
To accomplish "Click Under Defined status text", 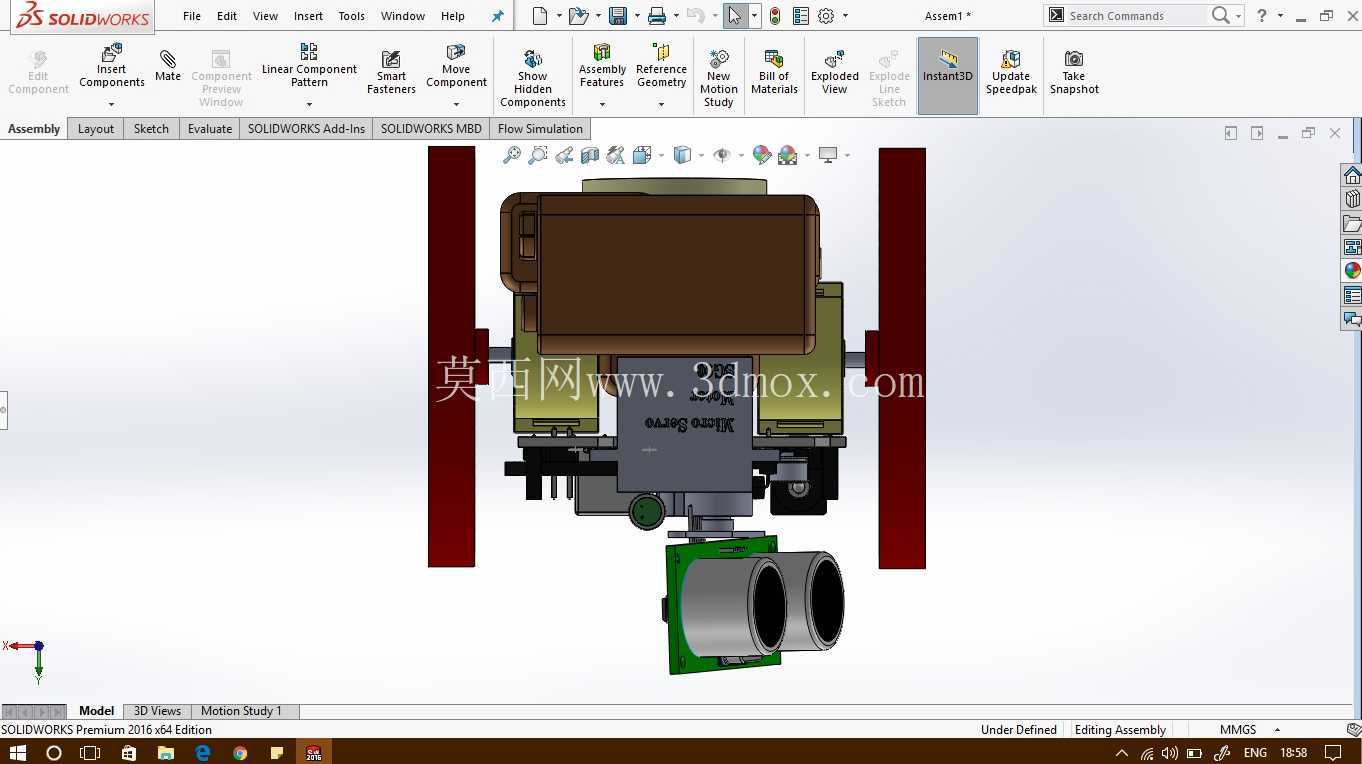I will (1018, 730).
